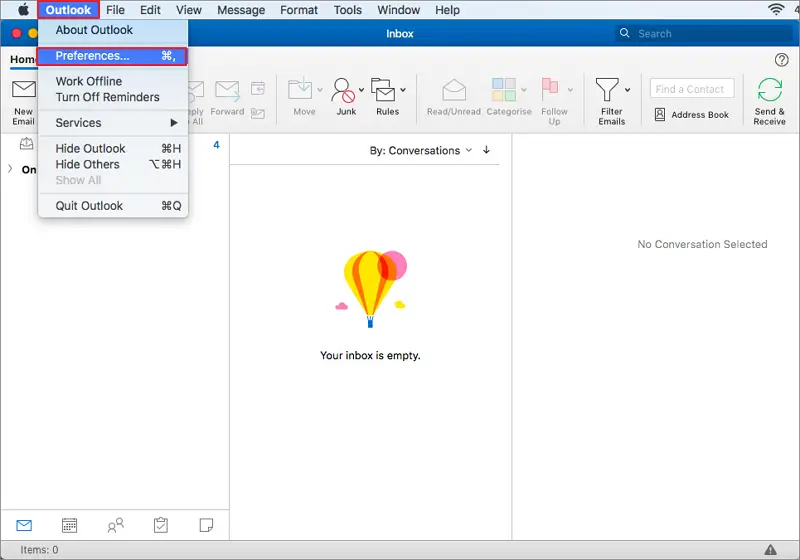The width and height of the screenshot is (800, 560).
Task: Expand the Rules dropdown arrow
Action: [x=403, y=90]
